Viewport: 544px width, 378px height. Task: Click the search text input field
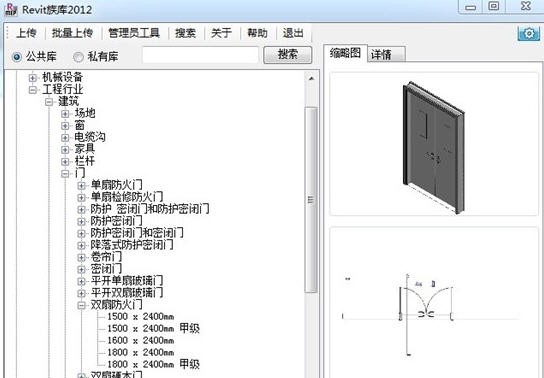coord(201,55)
